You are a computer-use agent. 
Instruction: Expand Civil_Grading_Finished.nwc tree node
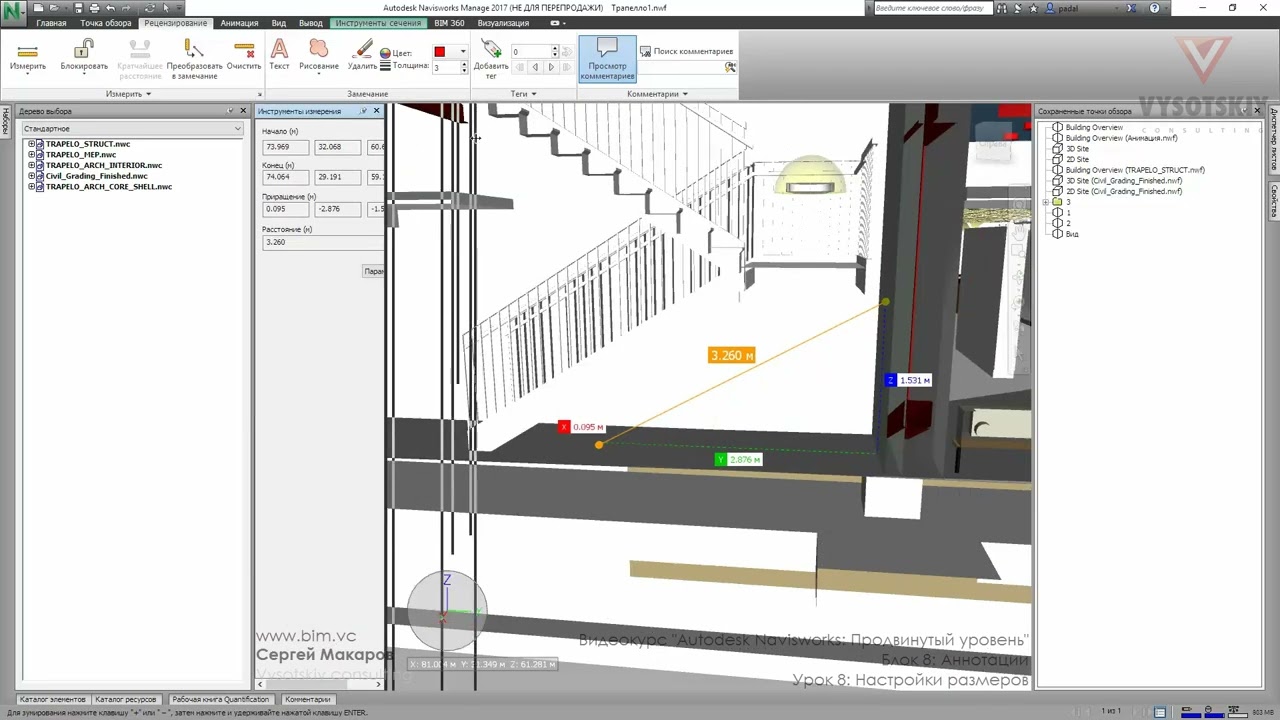[32, 176]
